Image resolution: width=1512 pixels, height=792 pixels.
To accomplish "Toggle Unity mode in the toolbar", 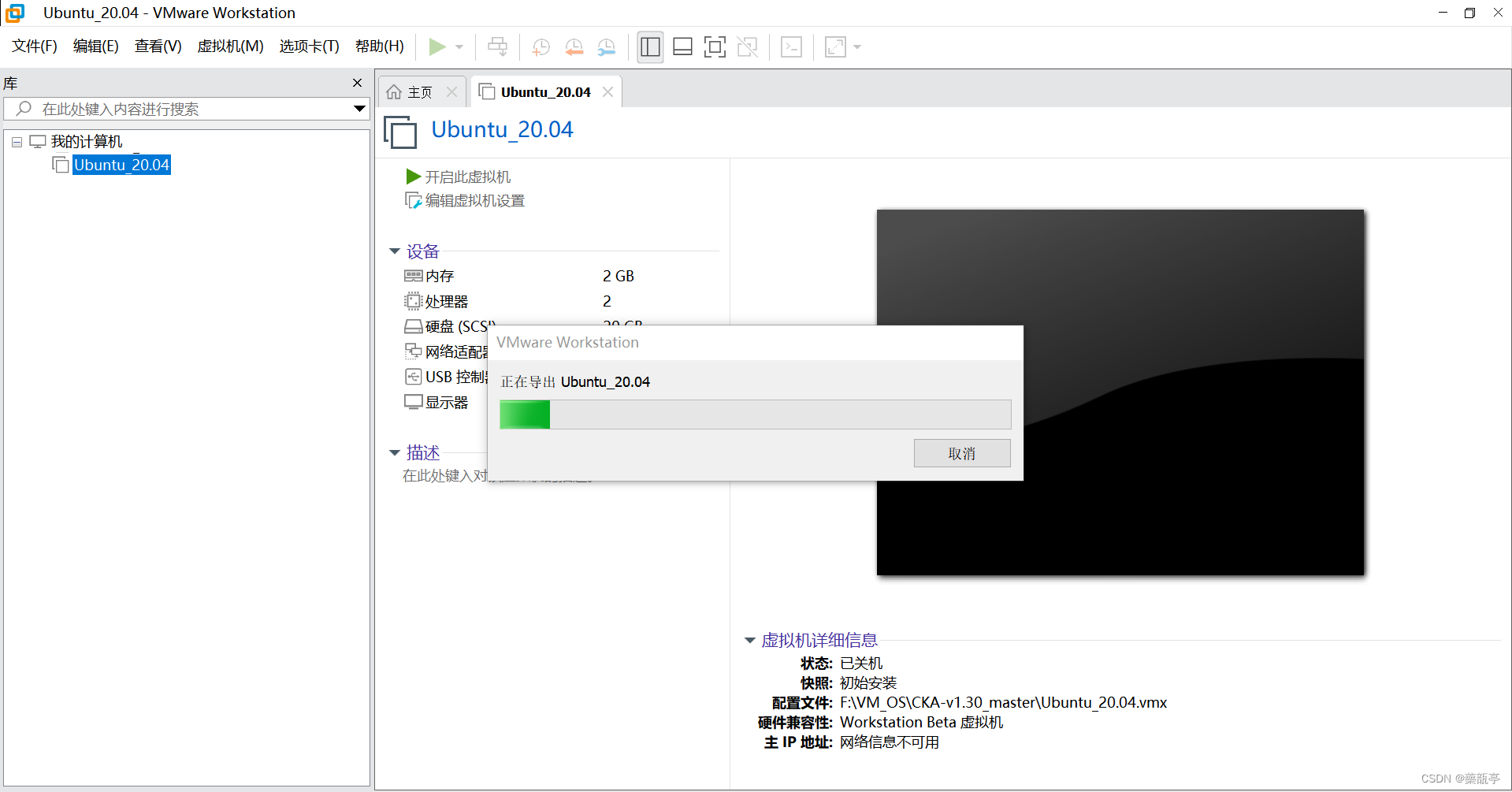I will pos(746,46).
